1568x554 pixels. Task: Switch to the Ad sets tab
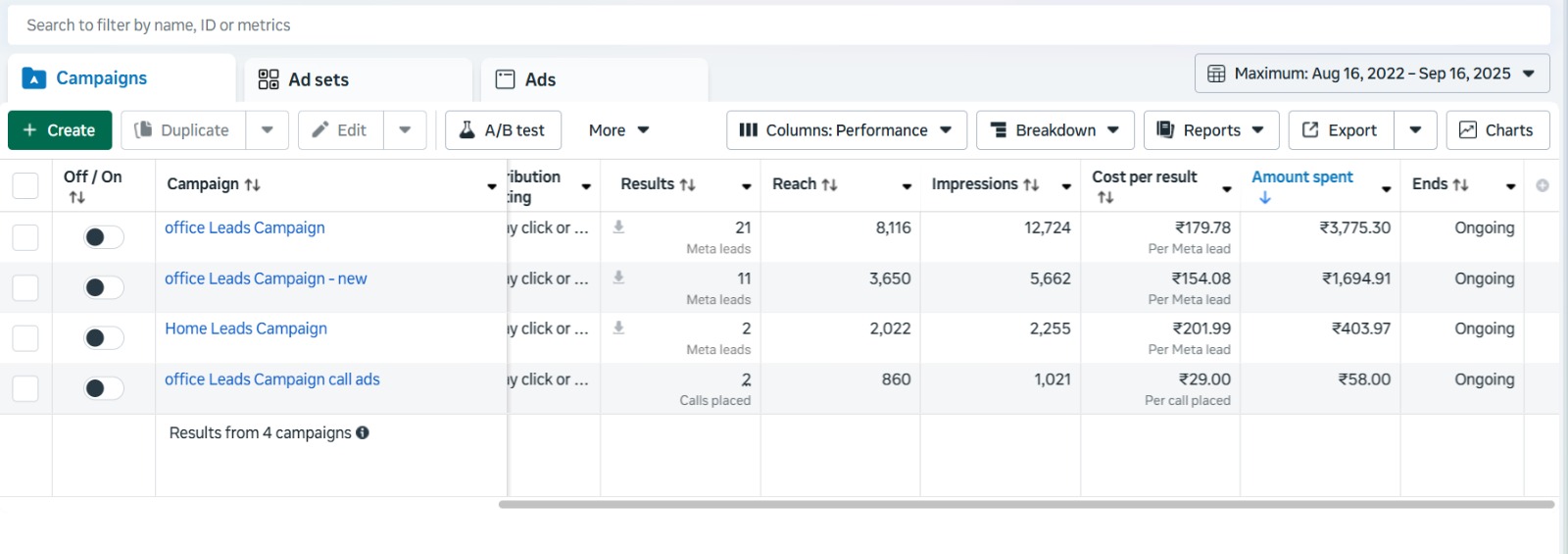tap(318, 79)
